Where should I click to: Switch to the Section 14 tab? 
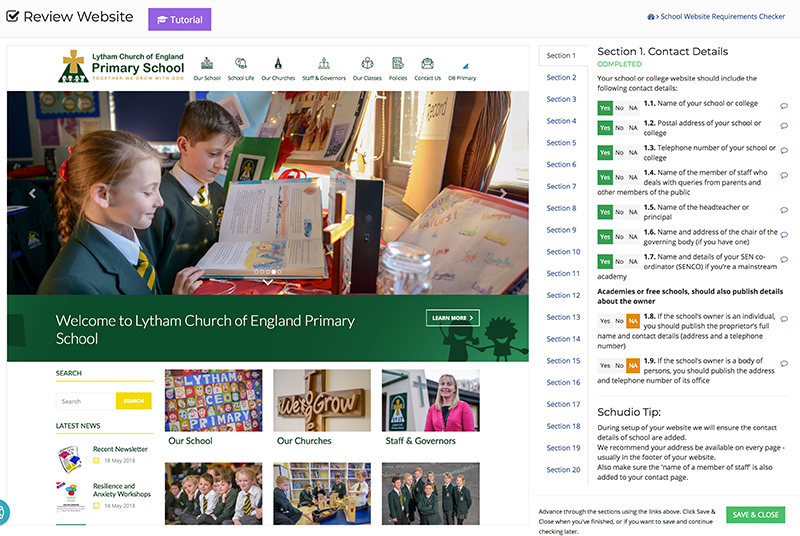[x=563, y=339]
